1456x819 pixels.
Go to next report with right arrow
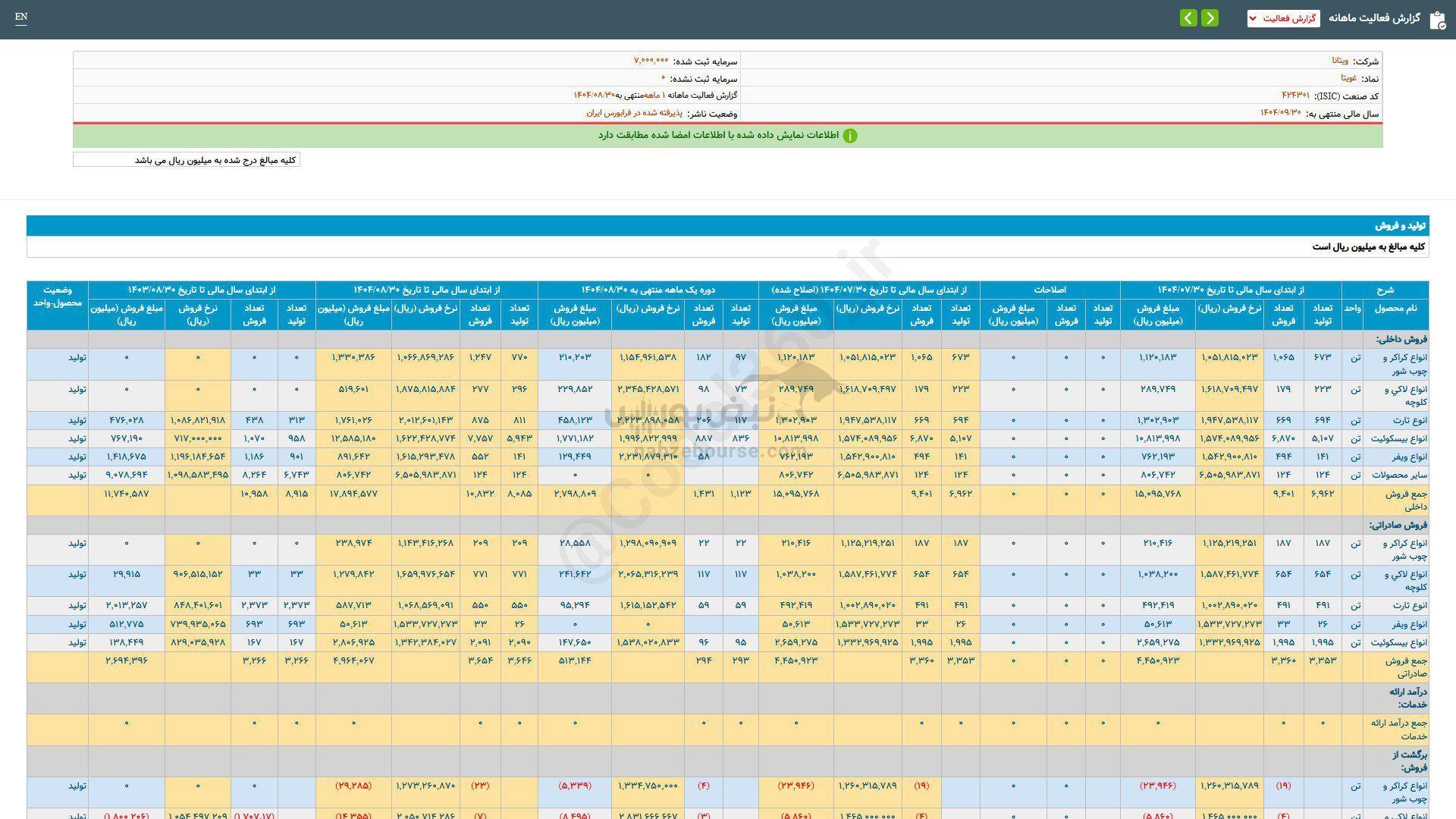(x=1210, y=18)
